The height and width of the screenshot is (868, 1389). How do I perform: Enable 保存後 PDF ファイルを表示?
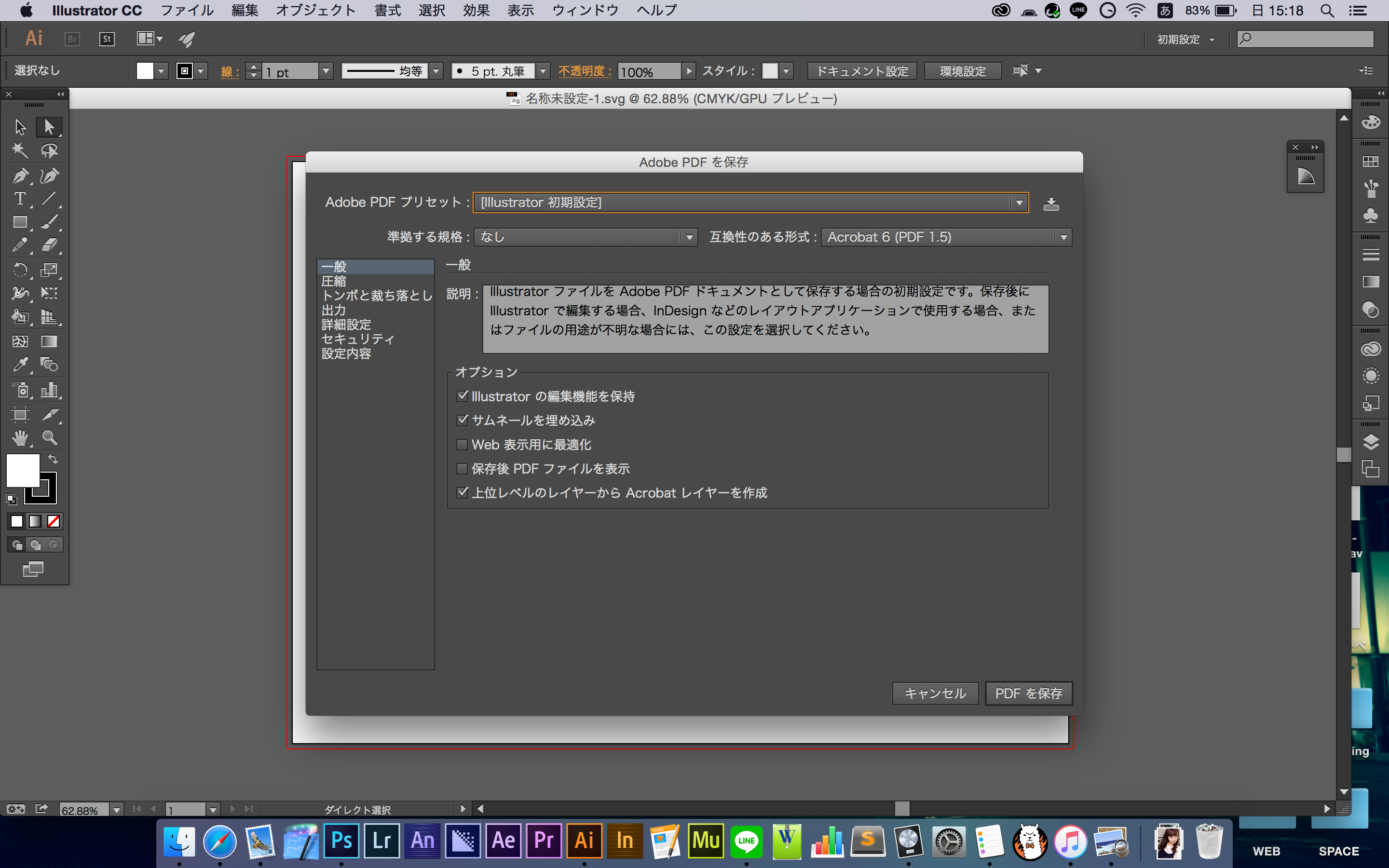pos(462,468)
